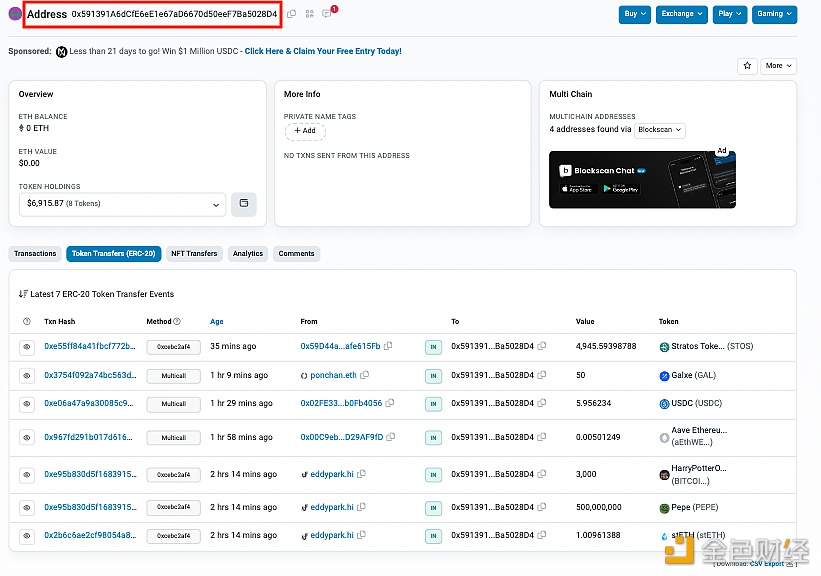Preview details of transaction 0xe06a47a9a30085c9

[x=27, y=404]
